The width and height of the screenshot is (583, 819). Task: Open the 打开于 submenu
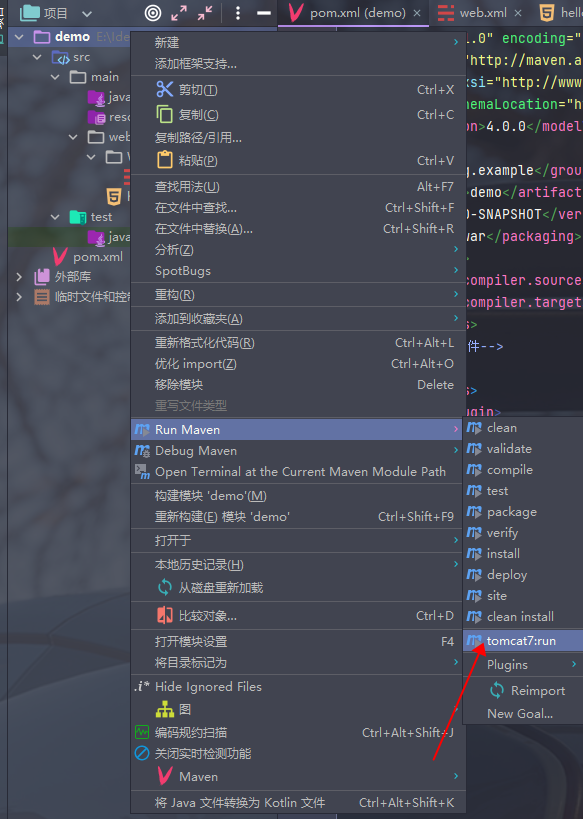pos(298,541)
